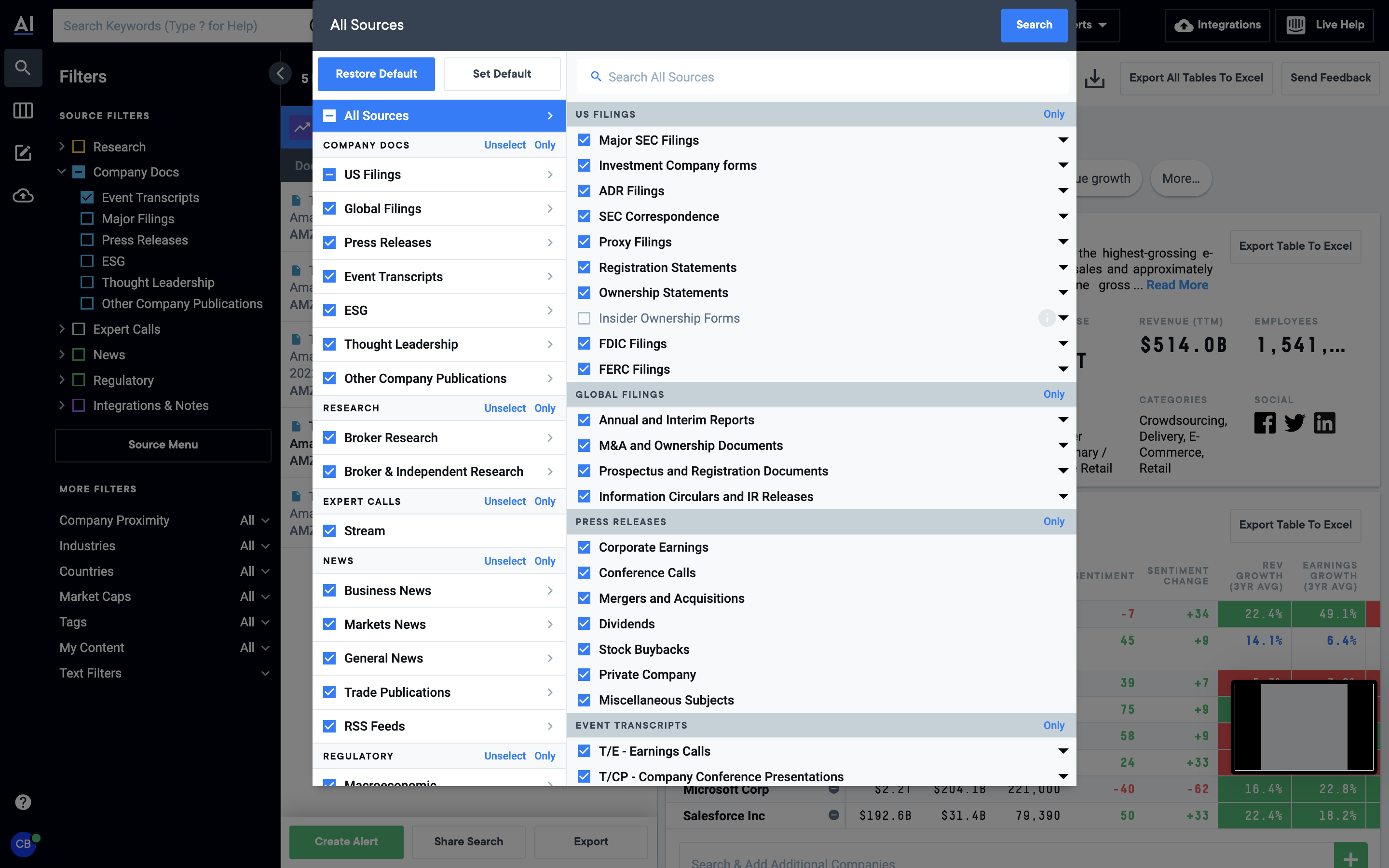
Task: Uncheck Corporate Earnings press releases
Action: tap(584, 547)
